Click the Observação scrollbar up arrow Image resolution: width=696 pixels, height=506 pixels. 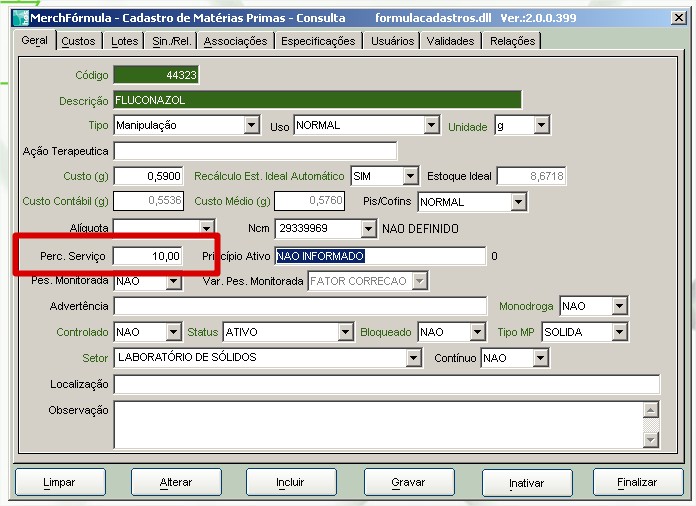(651, 410)
